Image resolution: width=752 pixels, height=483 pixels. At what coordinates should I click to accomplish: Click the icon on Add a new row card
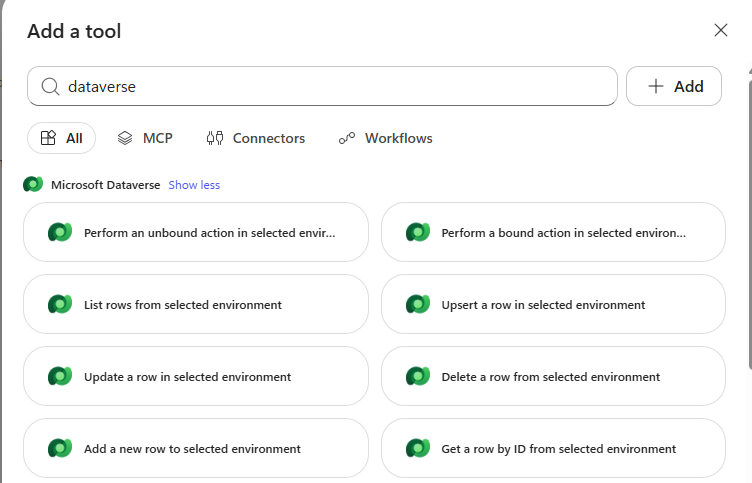click(x=60, y=448)
